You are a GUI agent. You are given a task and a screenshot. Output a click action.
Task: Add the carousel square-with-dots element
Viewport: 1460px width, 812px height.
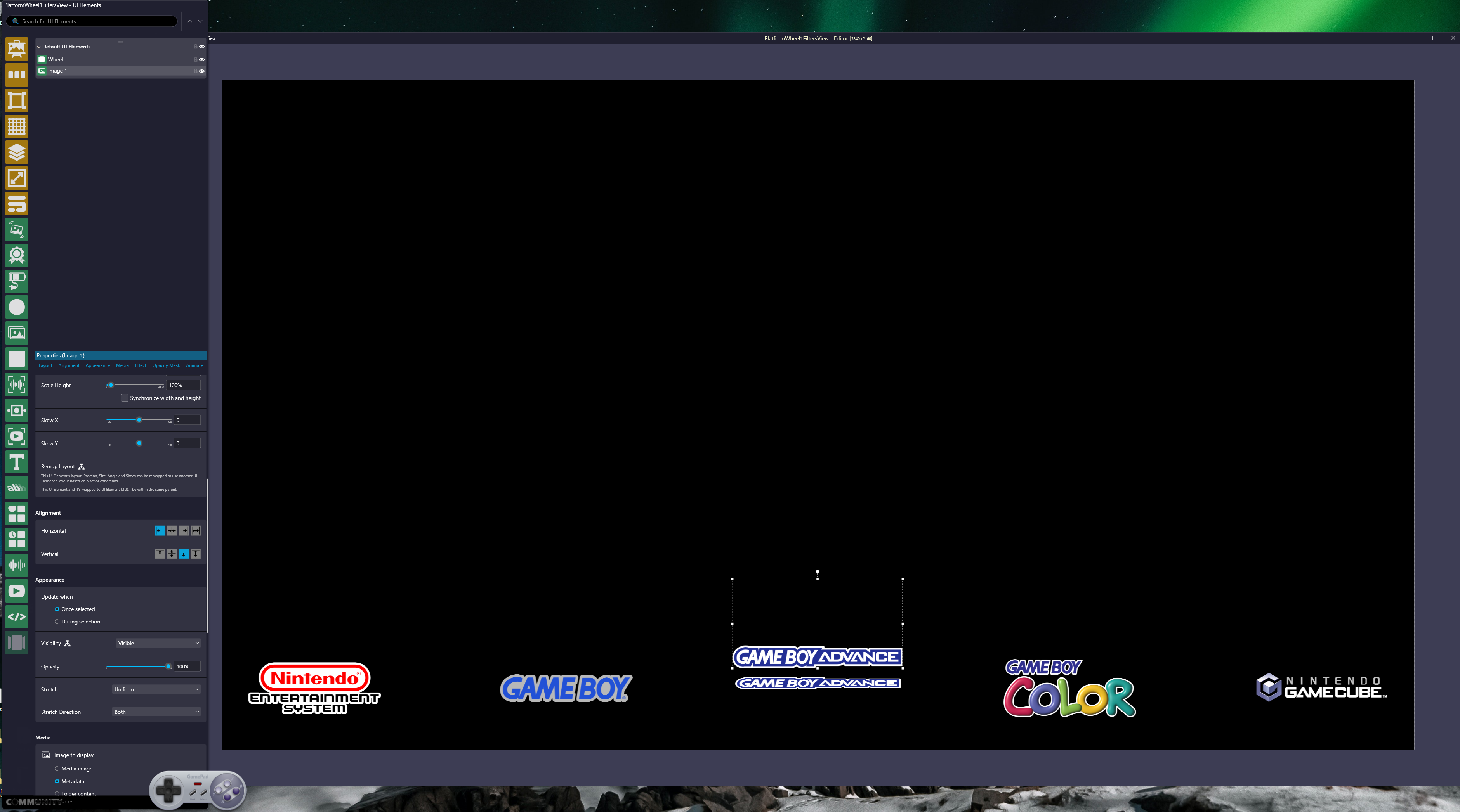click(16, 410)
